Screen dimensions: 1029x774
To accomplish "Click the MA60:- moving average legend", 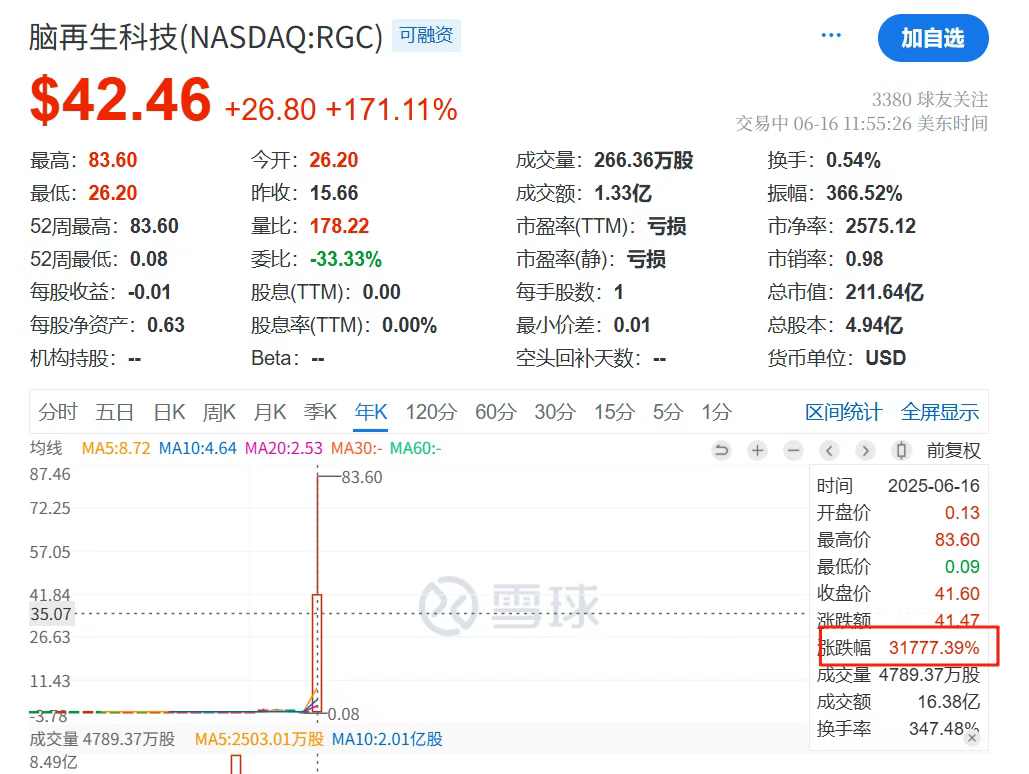I will 415,448.
